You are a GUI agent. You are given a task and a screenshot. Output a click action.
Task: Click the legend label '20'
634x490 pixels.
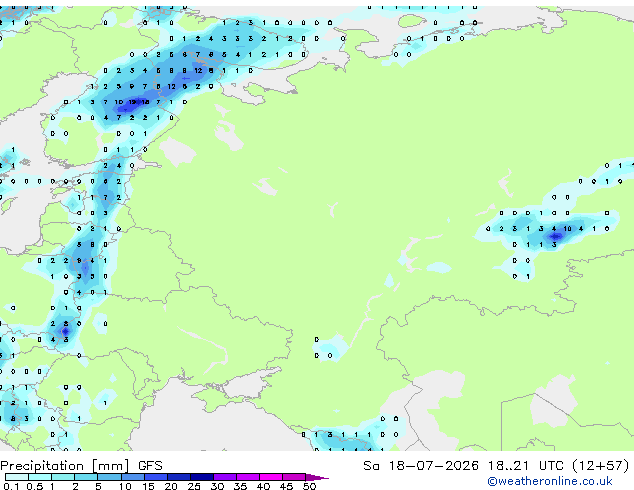171,486
